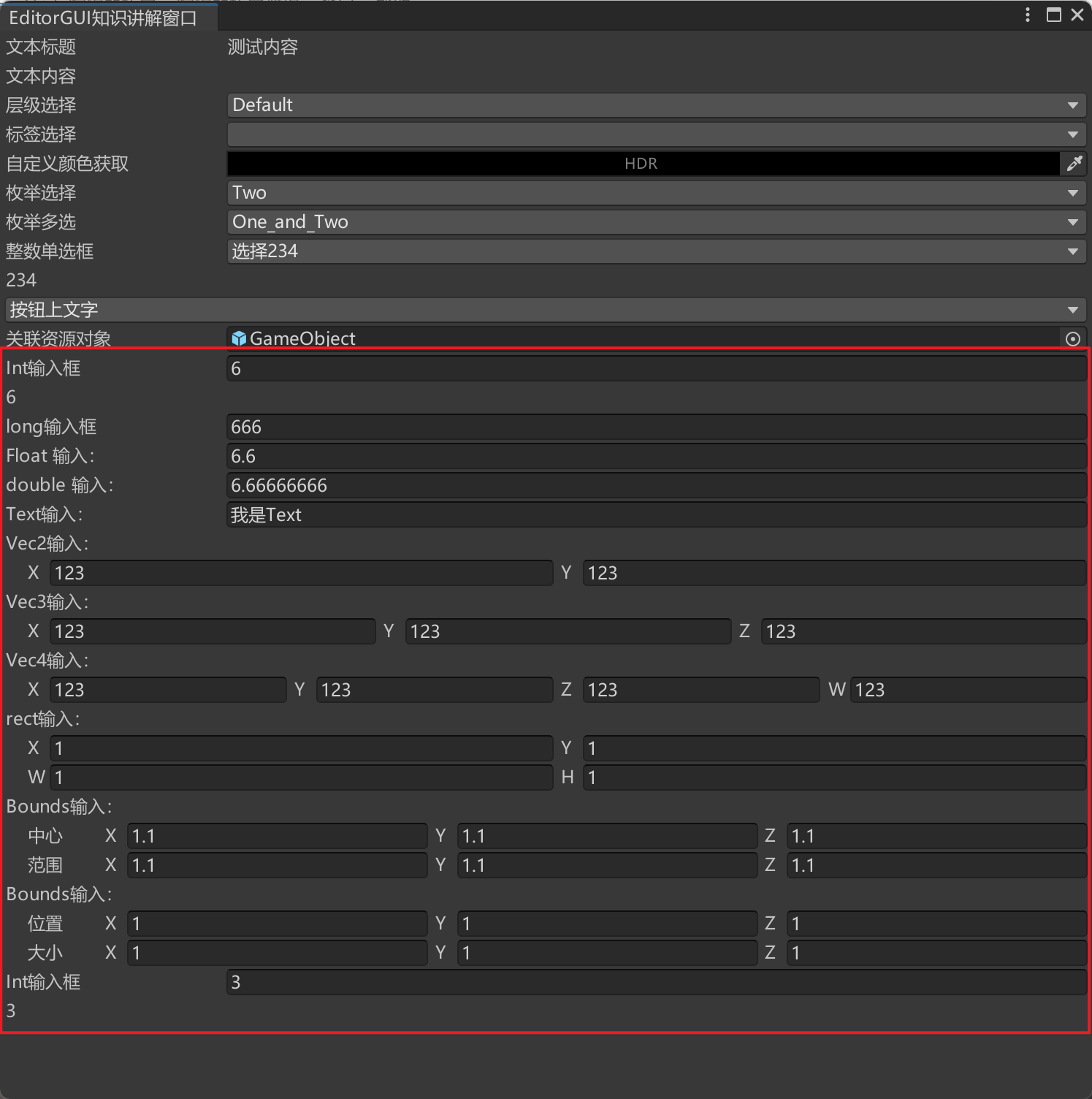Click the Text input field showing 我是Text
Screen dimensions: 1092x1099
[656, 514]
